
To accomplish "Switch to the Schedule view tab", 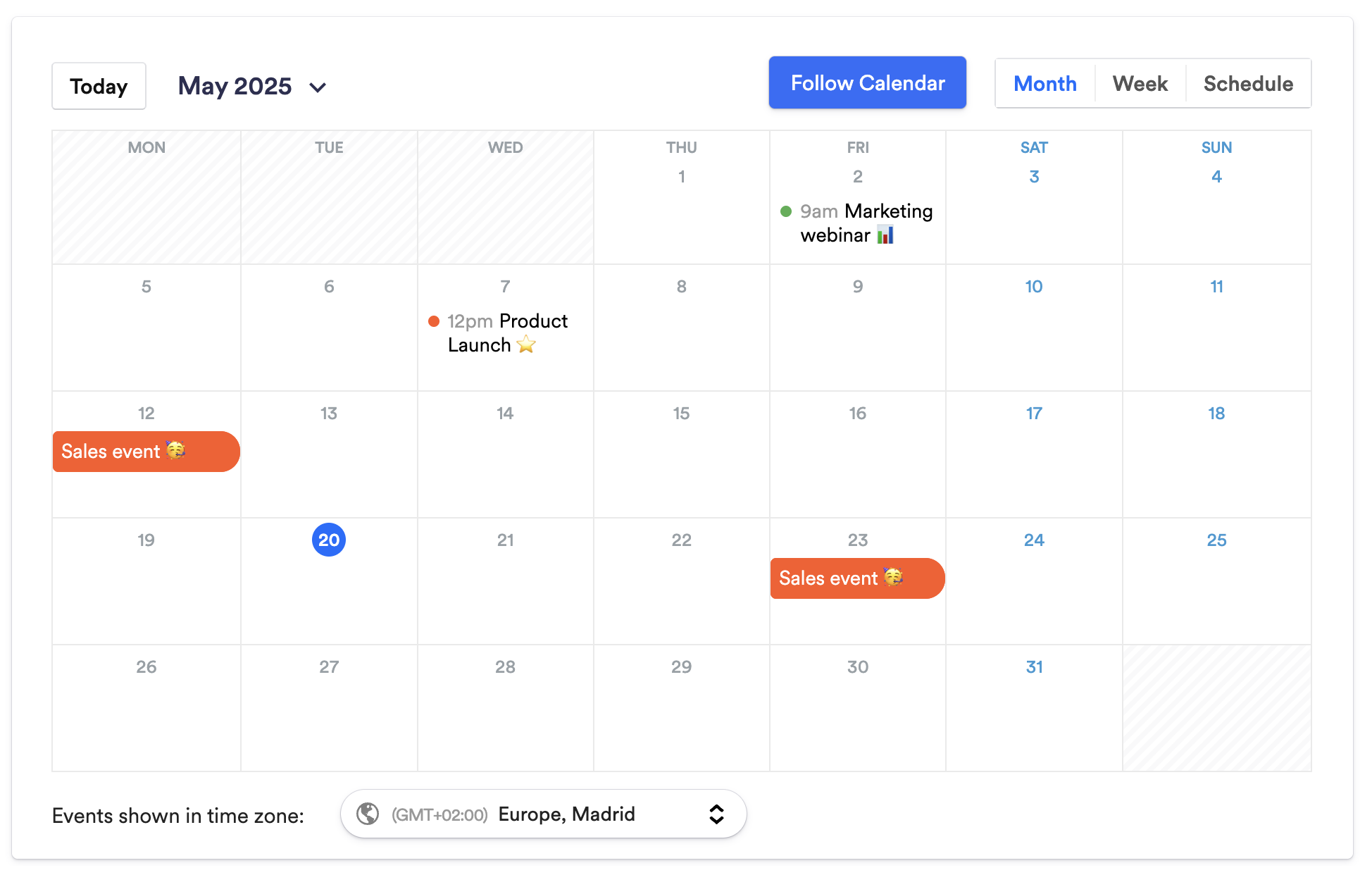I will pyautogui.click(x=1248, y=84).
